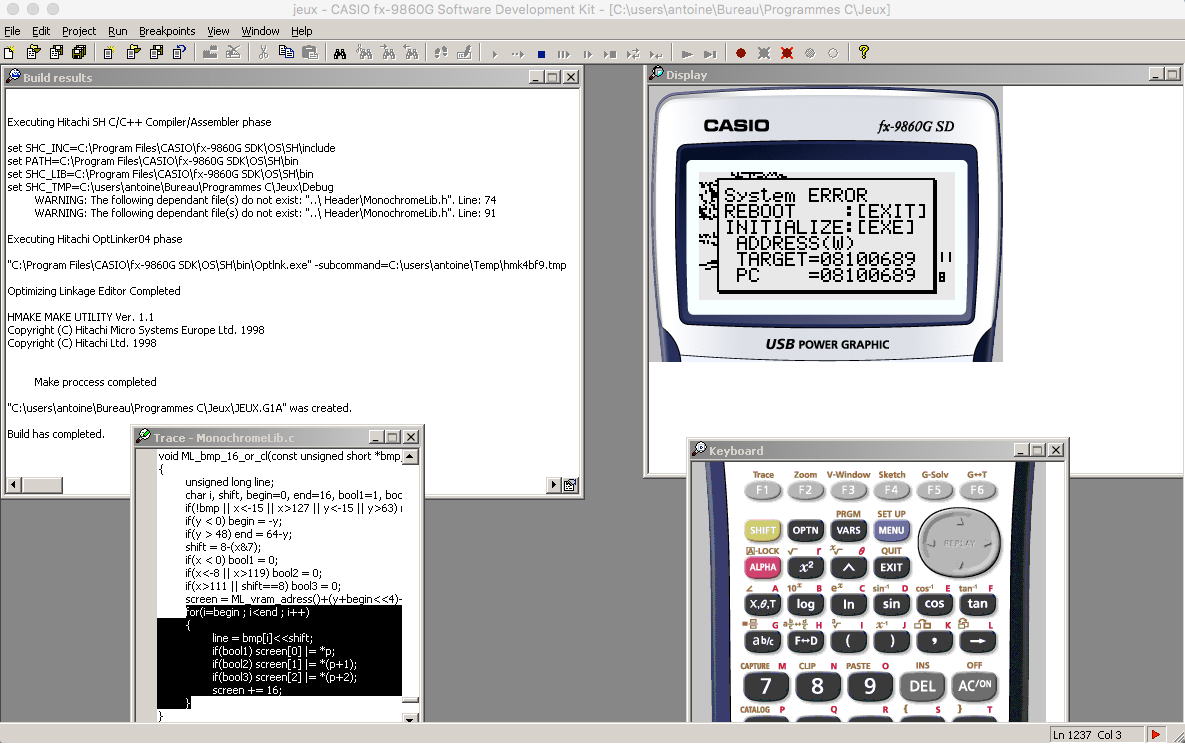
Task: Click the Open file calculator icon with folder
Action: click(134, 53)
